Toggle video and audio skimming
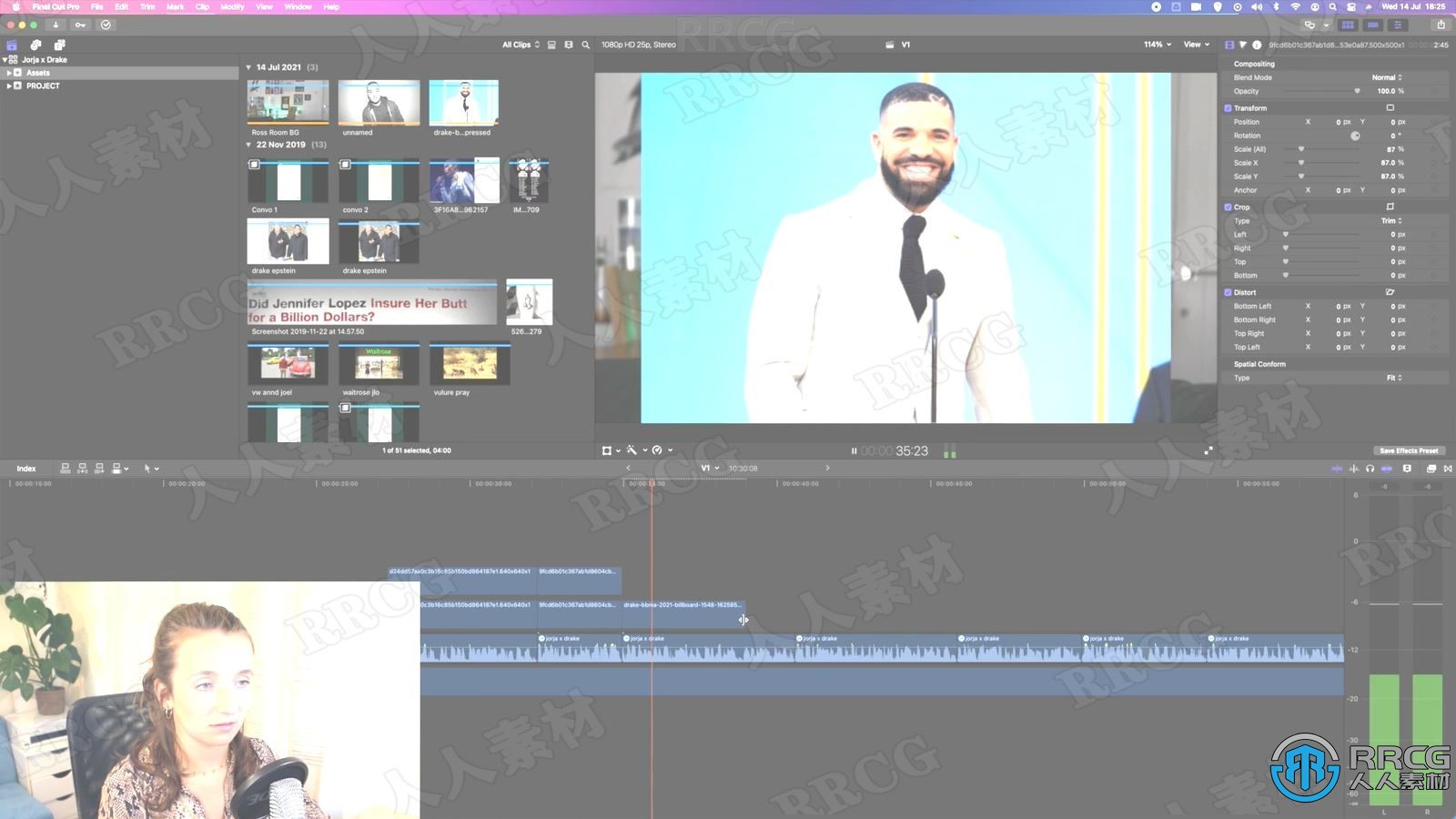Image resolution: width=1456 pixels, height=819 pixels. coord(1337,469)
